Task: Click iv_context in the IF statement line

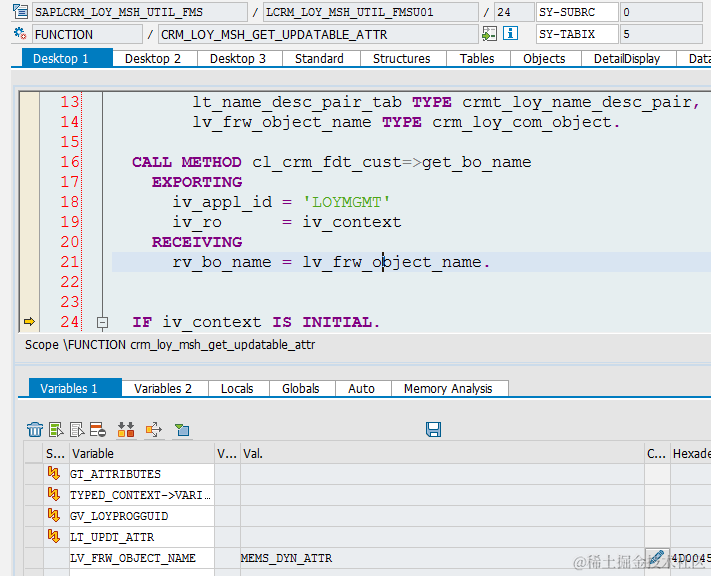Action: [212, 322]
